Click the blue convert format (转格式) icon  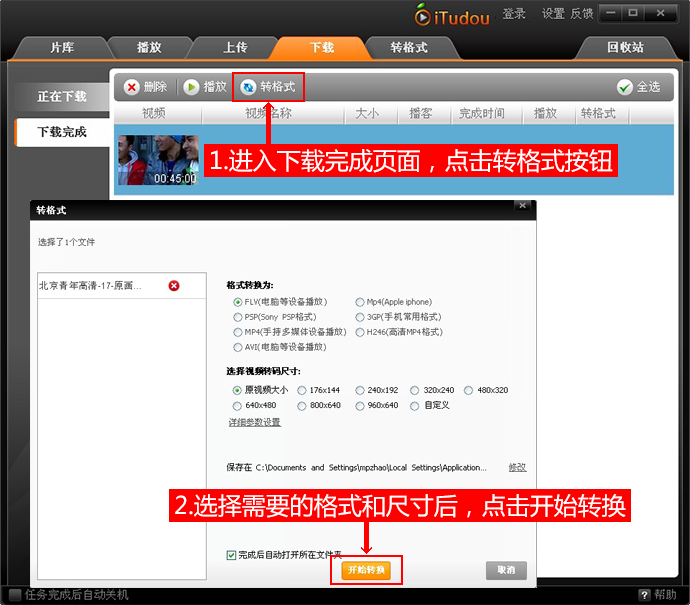pyautogui.click(x=248, y=87)
